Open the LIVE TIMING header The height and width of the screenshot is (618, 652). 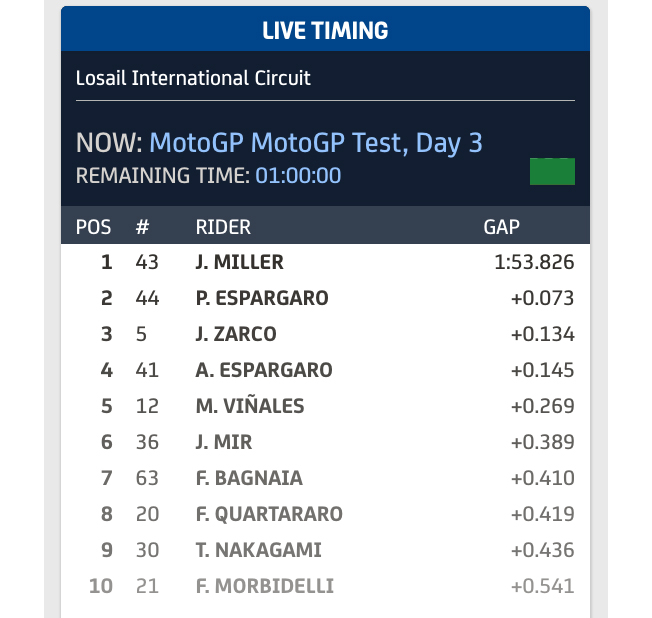click(325, 30)
